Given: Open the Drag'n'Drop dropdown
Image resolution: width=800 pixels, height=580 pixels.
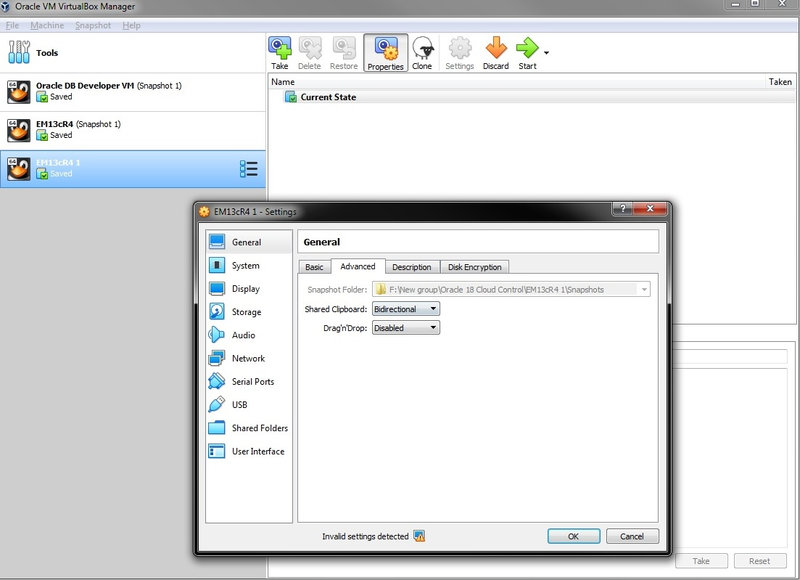Looking at the screenshot, I should pos(404,328).
